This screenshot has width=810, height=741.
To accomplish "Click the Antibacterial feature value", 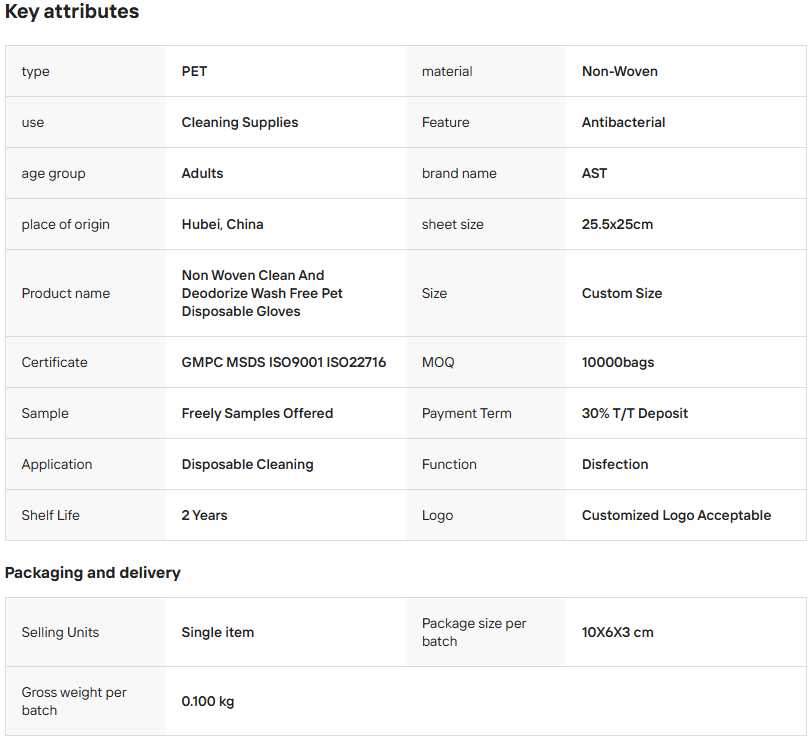I will click(623, 122).
